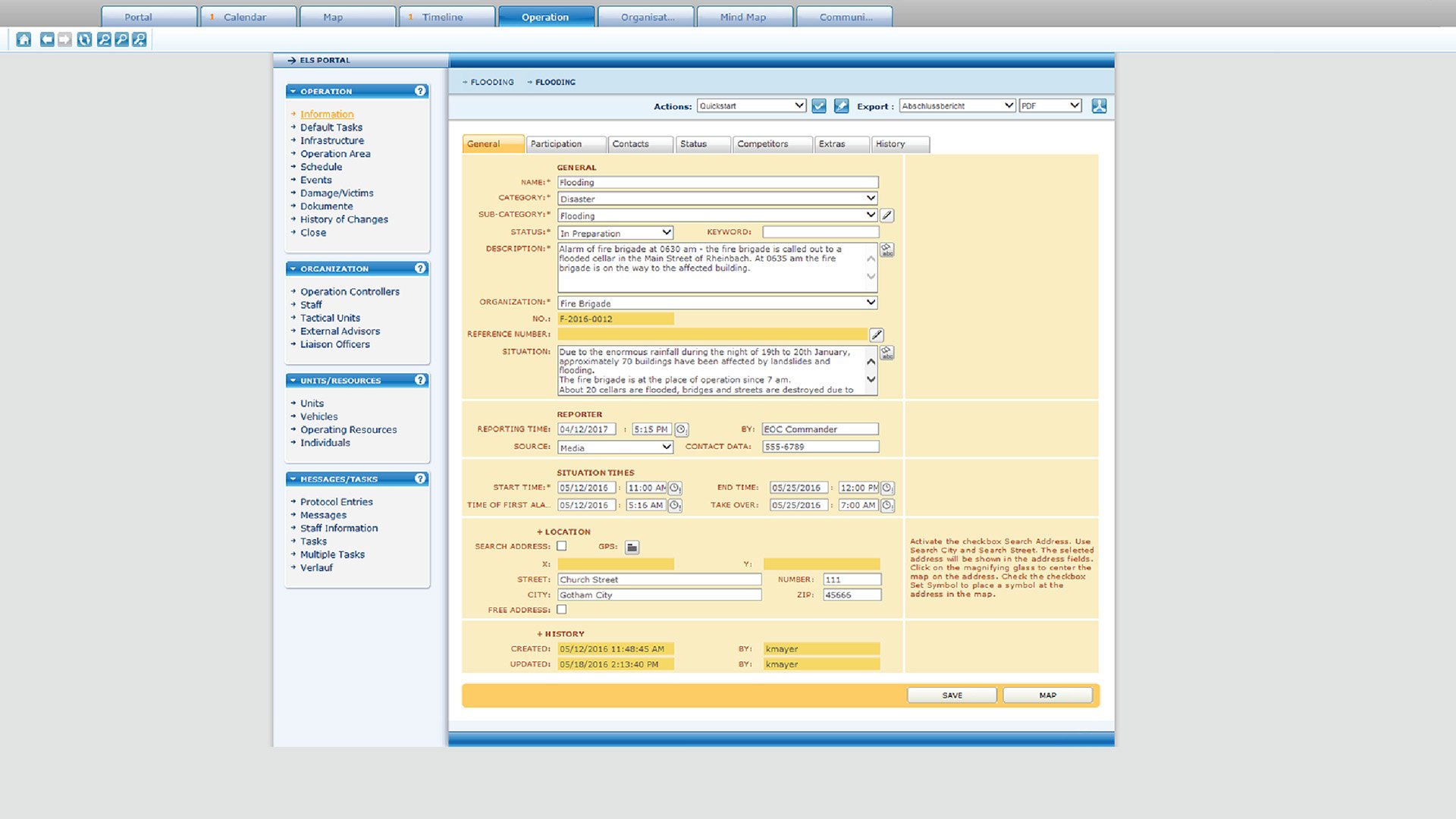Click the back arrow navigation icon

(47, 39)
